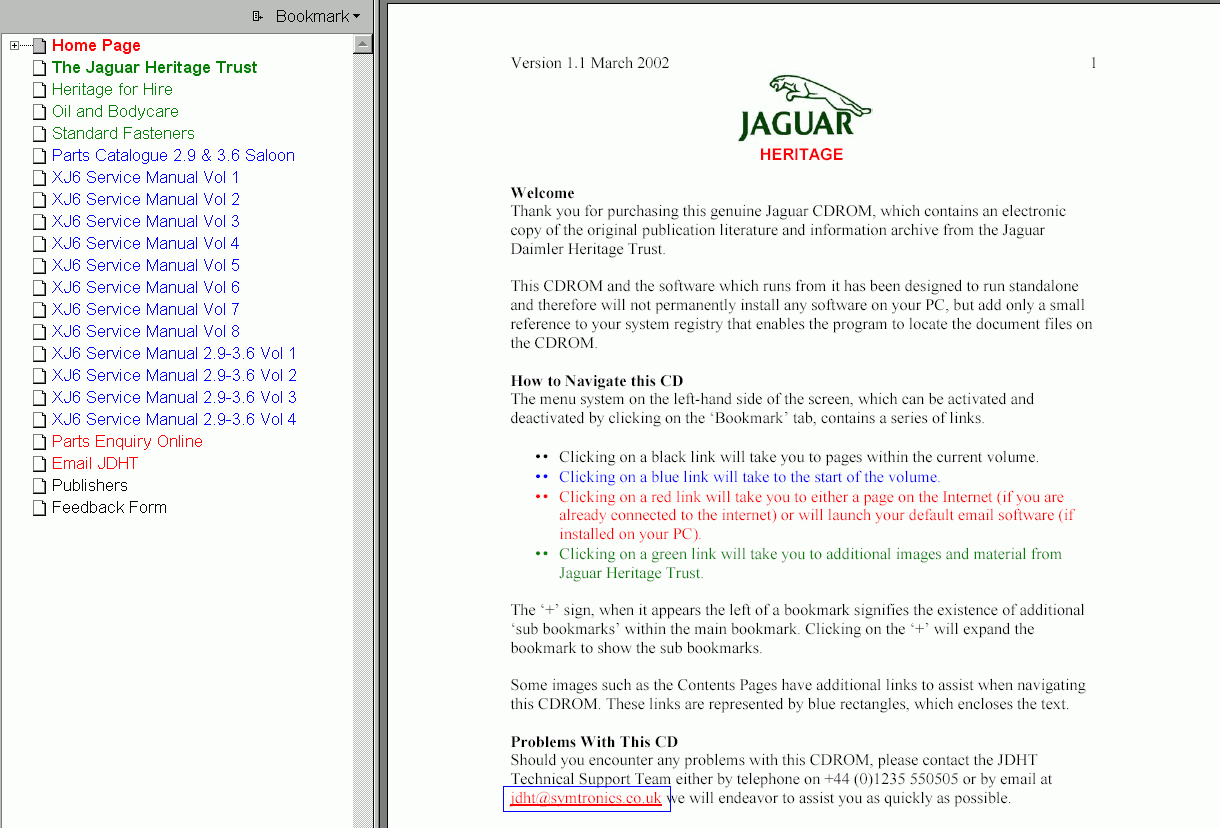Image resolution: width=1220 pixels, height=828 pixels.
Task: Open XJ6 Service Manual Vol 3 bookmark
Action: pos(146,221)
